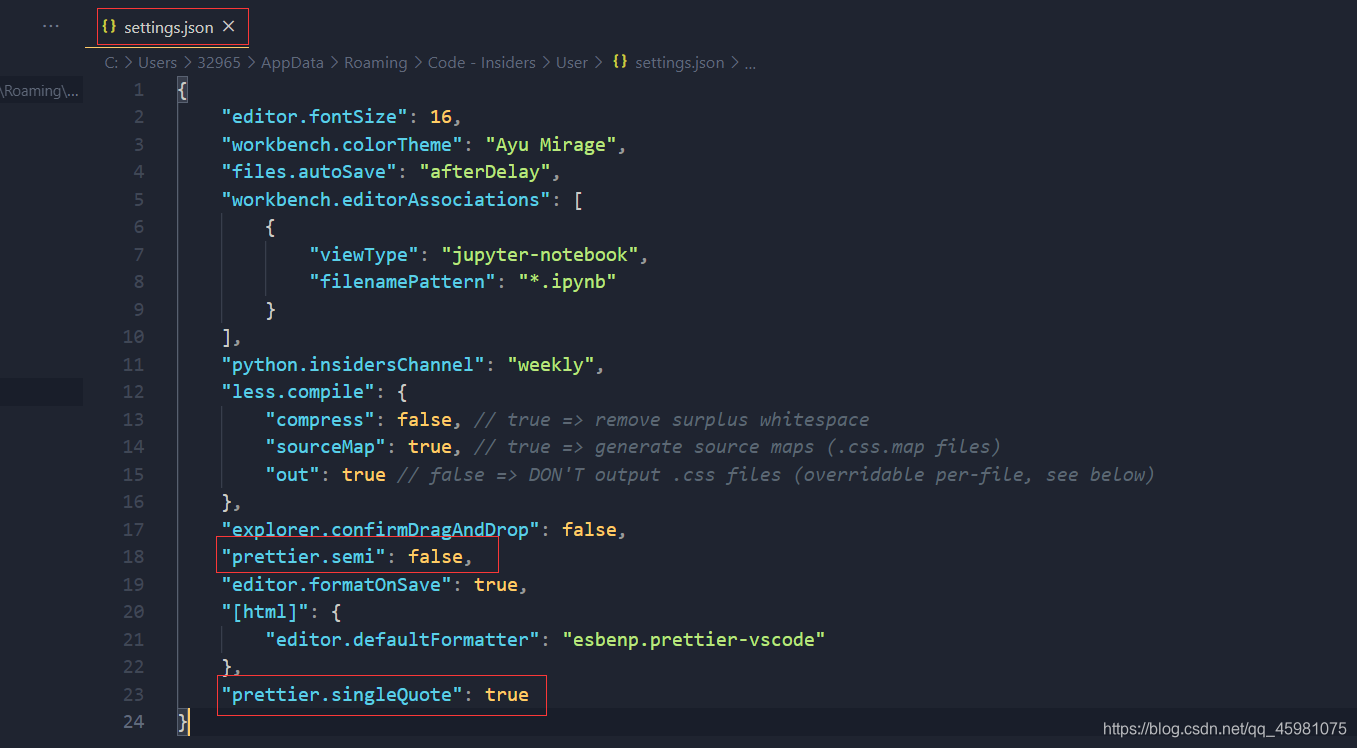
Task: Open the editor actions "…" menu
Action: tap(50, 24)
